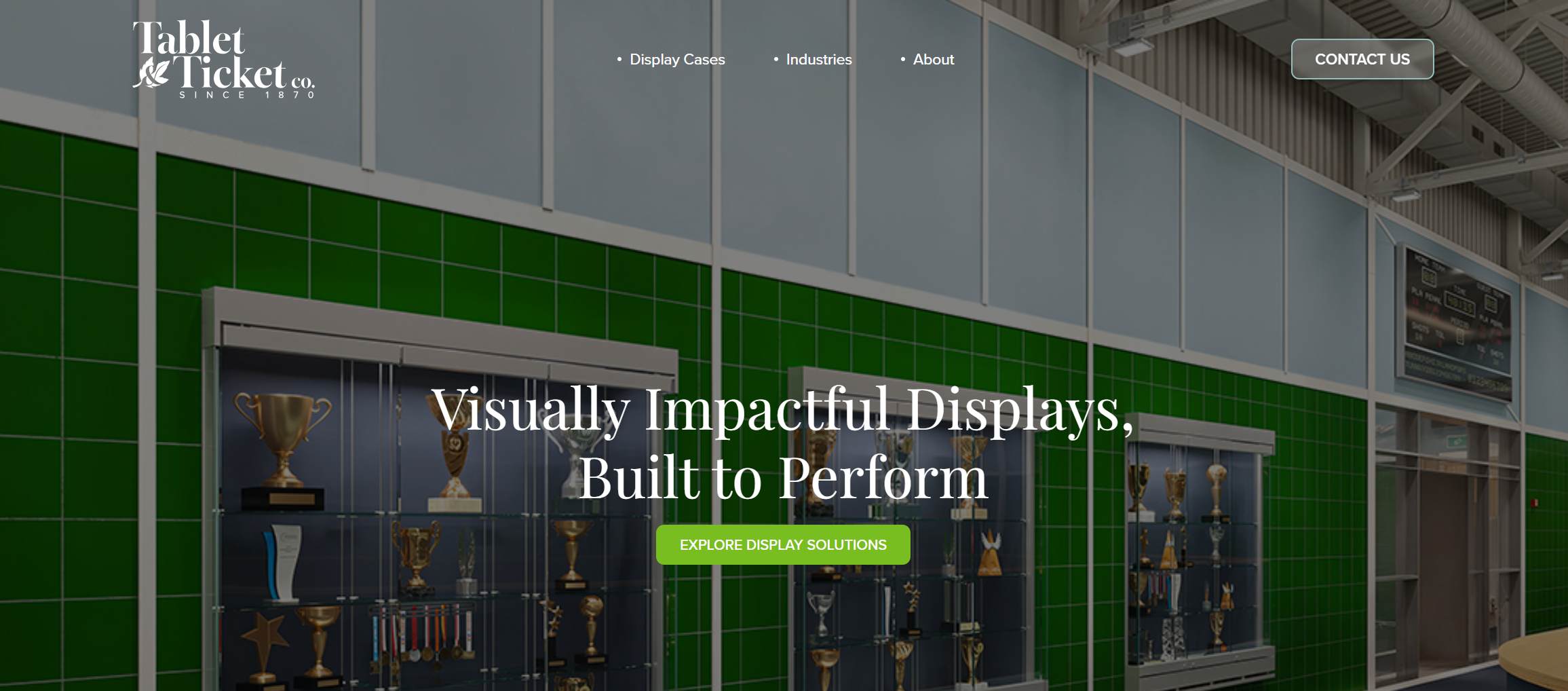Image resolution: width=1568 pixels, height=691 pixels.
Task: Click the green Explore Display Solutions swatch area
Action: pyautogui.click(x=783, y=544)
